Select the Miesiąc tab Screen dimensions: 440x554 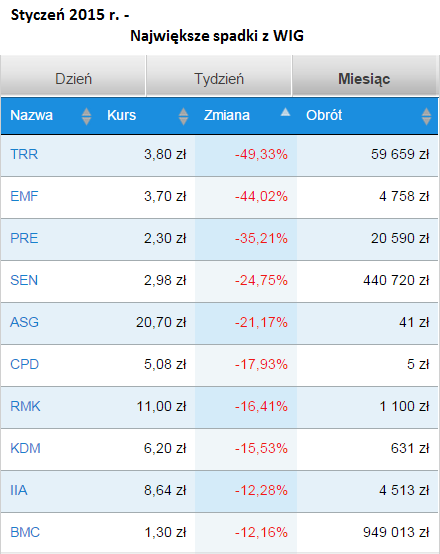click(x=365, y=76)
